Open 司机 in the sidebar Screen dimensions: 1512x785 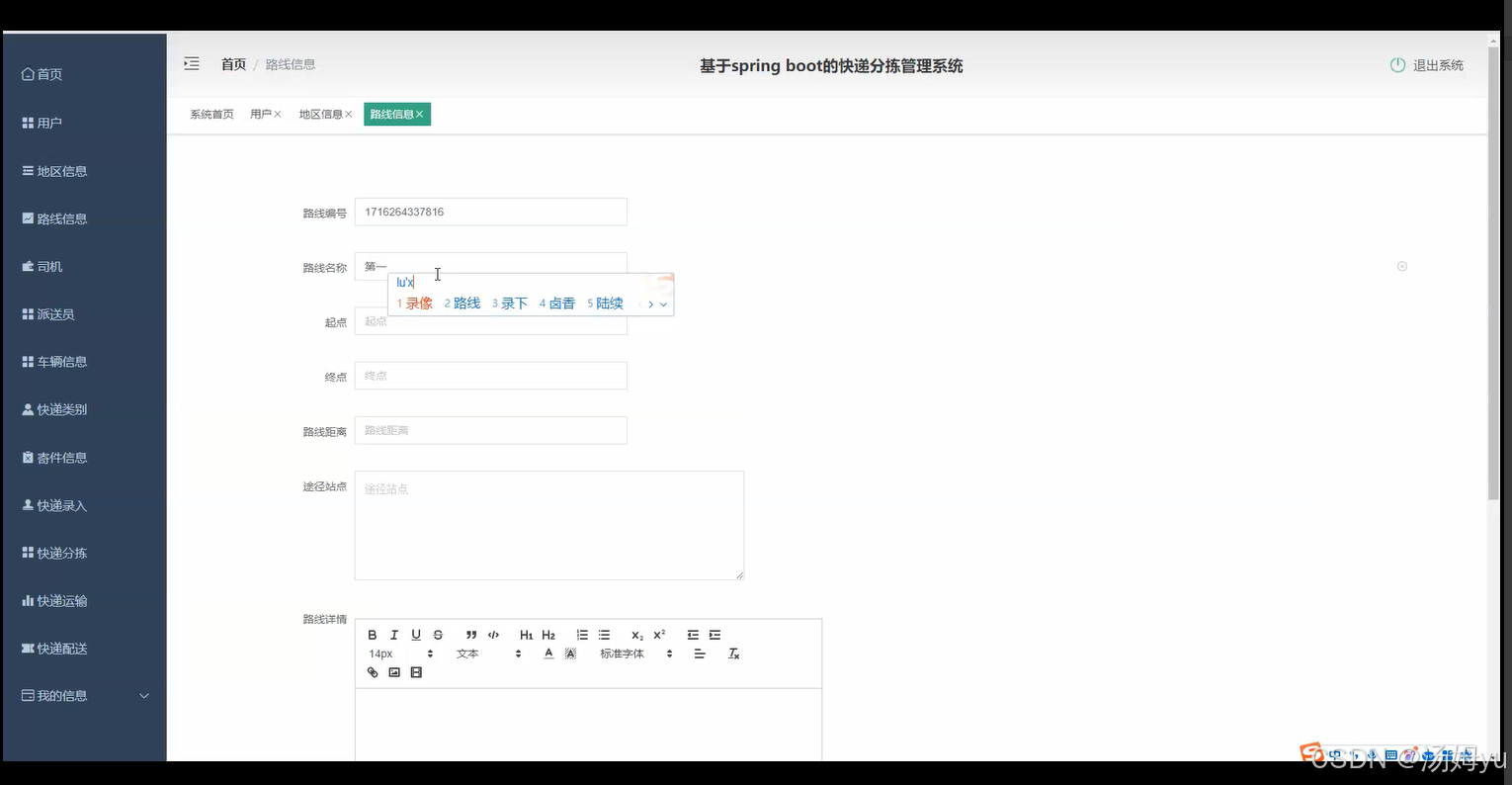click(84, 267)
